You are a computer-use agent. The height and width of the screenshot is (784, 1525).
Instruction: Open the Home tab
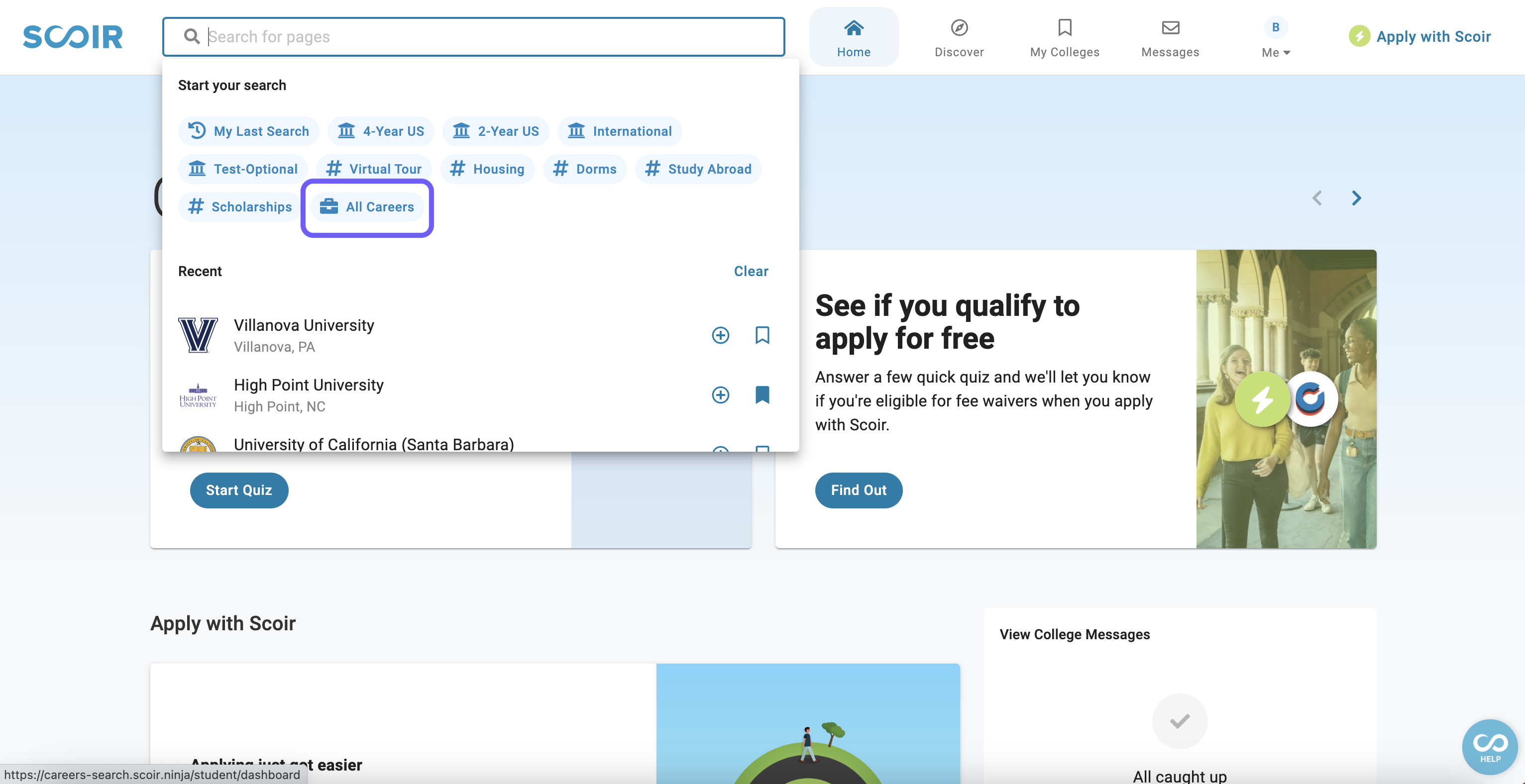click(x=853, y=37)
